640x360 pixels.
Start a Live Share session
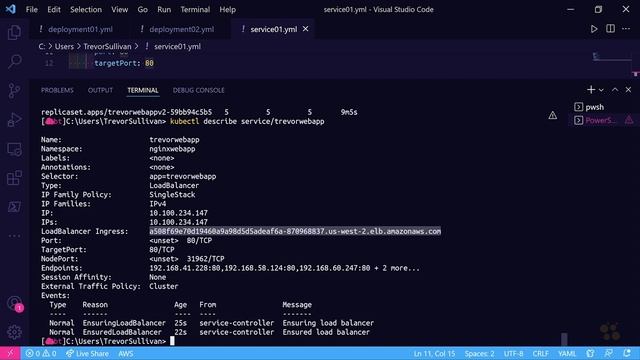coord(87,353)
